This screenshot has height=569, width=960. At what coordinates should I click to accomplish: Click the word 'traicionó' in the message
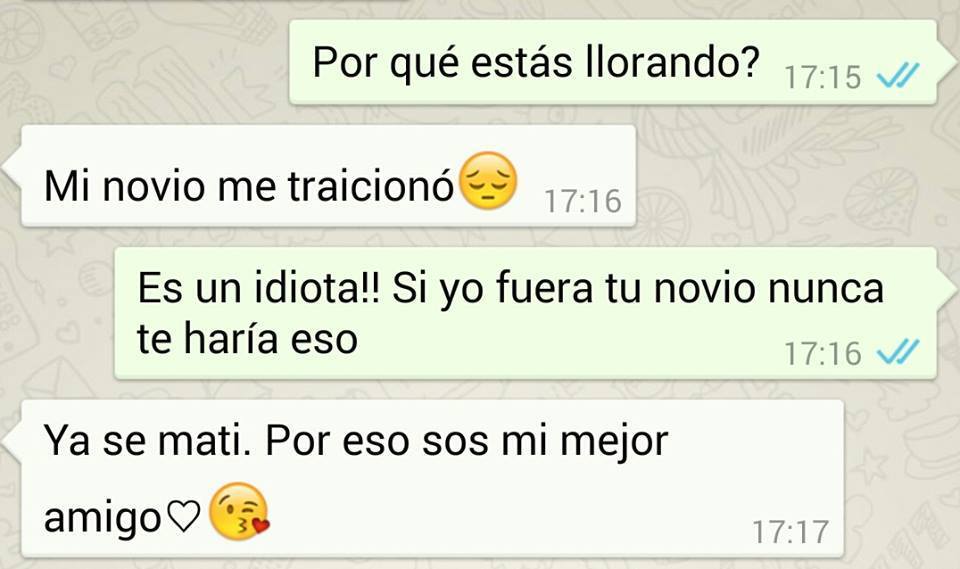[370, 186]
